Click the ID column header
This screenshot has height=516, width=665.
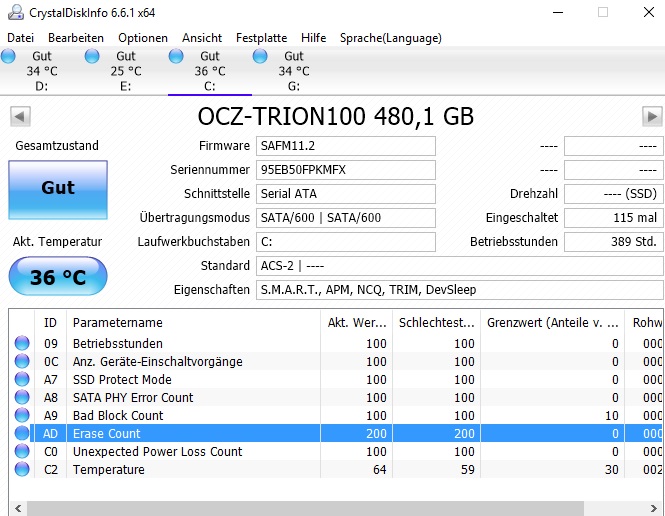coord(50,323)
